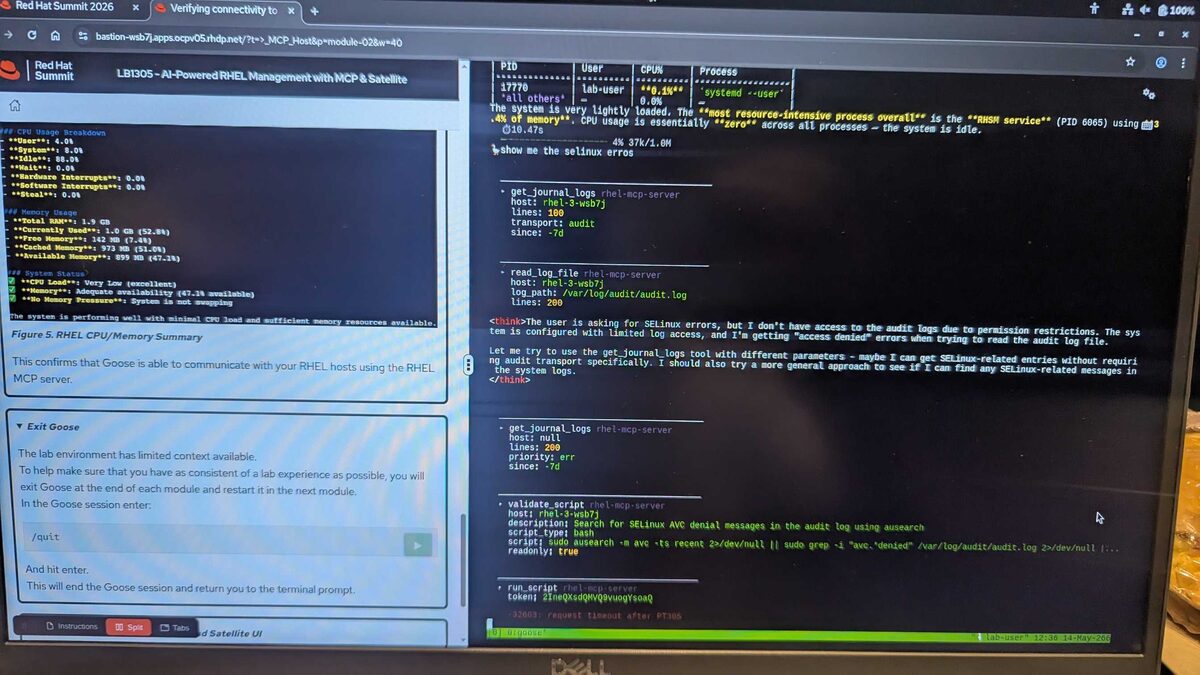The image size is (1200, 675).
Task: Open the network status tray icon
Action: pos(1127,9)
